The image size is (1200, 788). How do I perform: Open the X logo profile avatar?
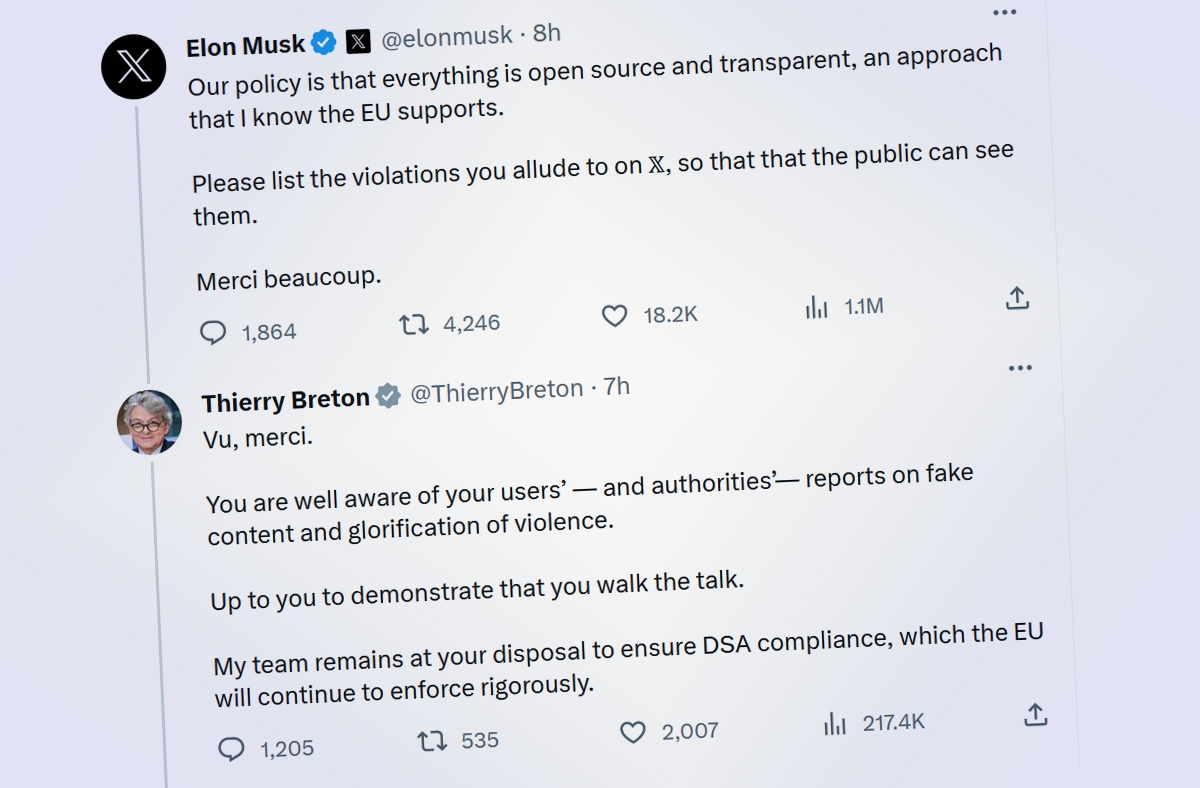click(x=133, y=66)
